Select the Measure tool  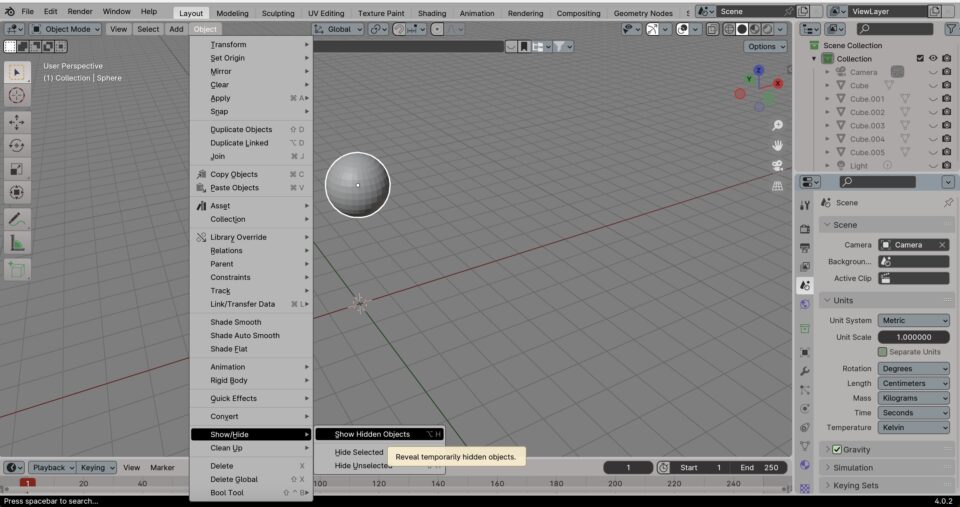click(x=17, y=242)
